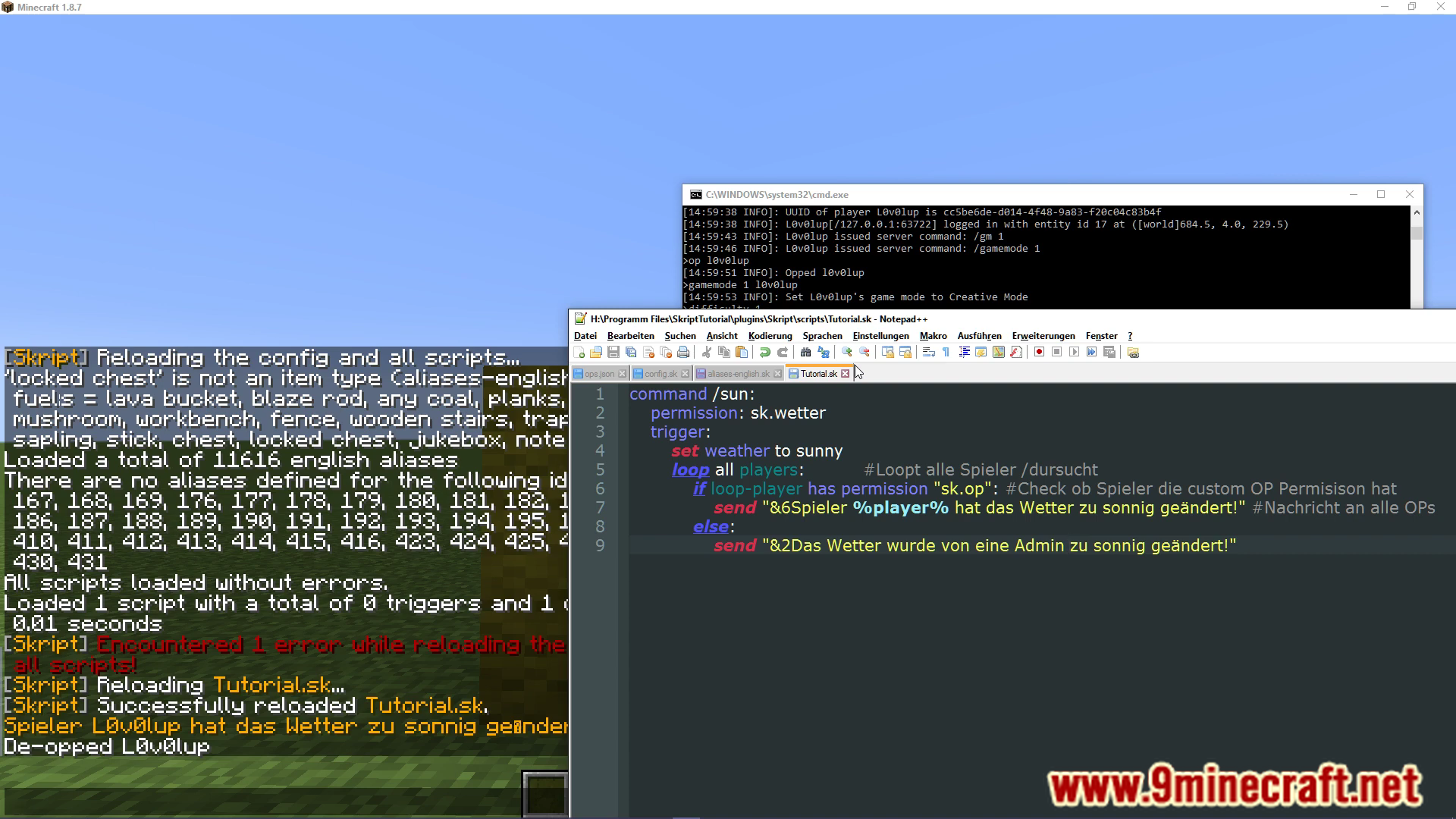
Task: Click green Undo arrow icon
Action: (x=765, y=352)
